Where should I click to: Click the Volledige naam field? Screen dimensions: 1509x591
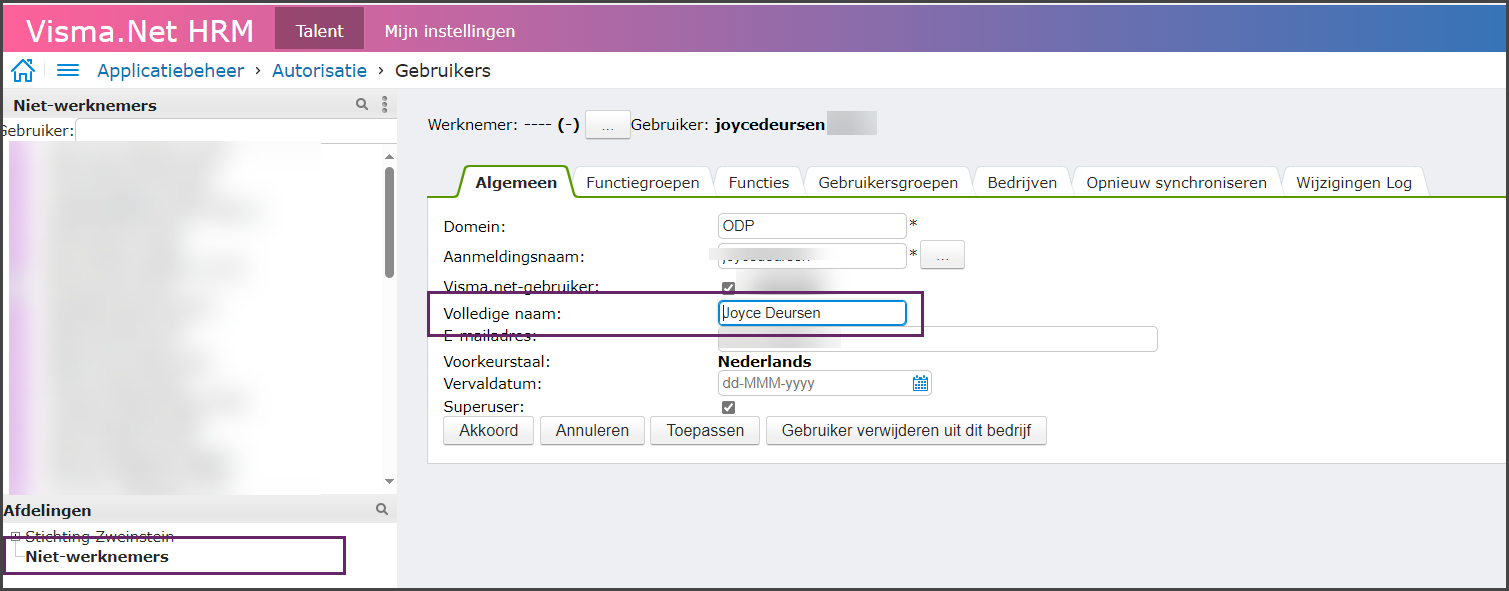coord(812,313)
